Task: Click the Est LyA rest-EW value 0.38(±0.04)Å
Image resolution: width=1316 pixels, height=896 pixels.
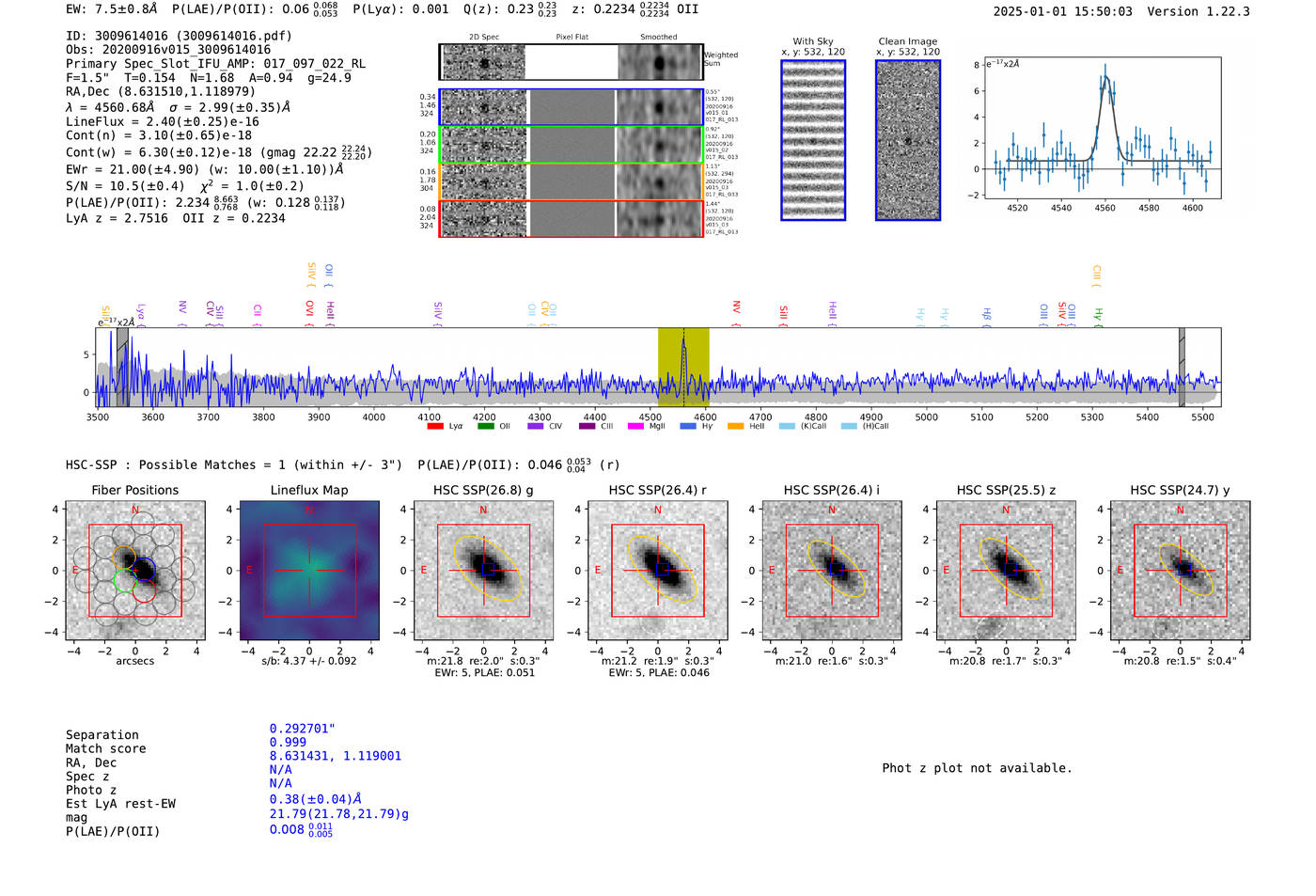Action: pyautogui.click(x=316, y=799)
